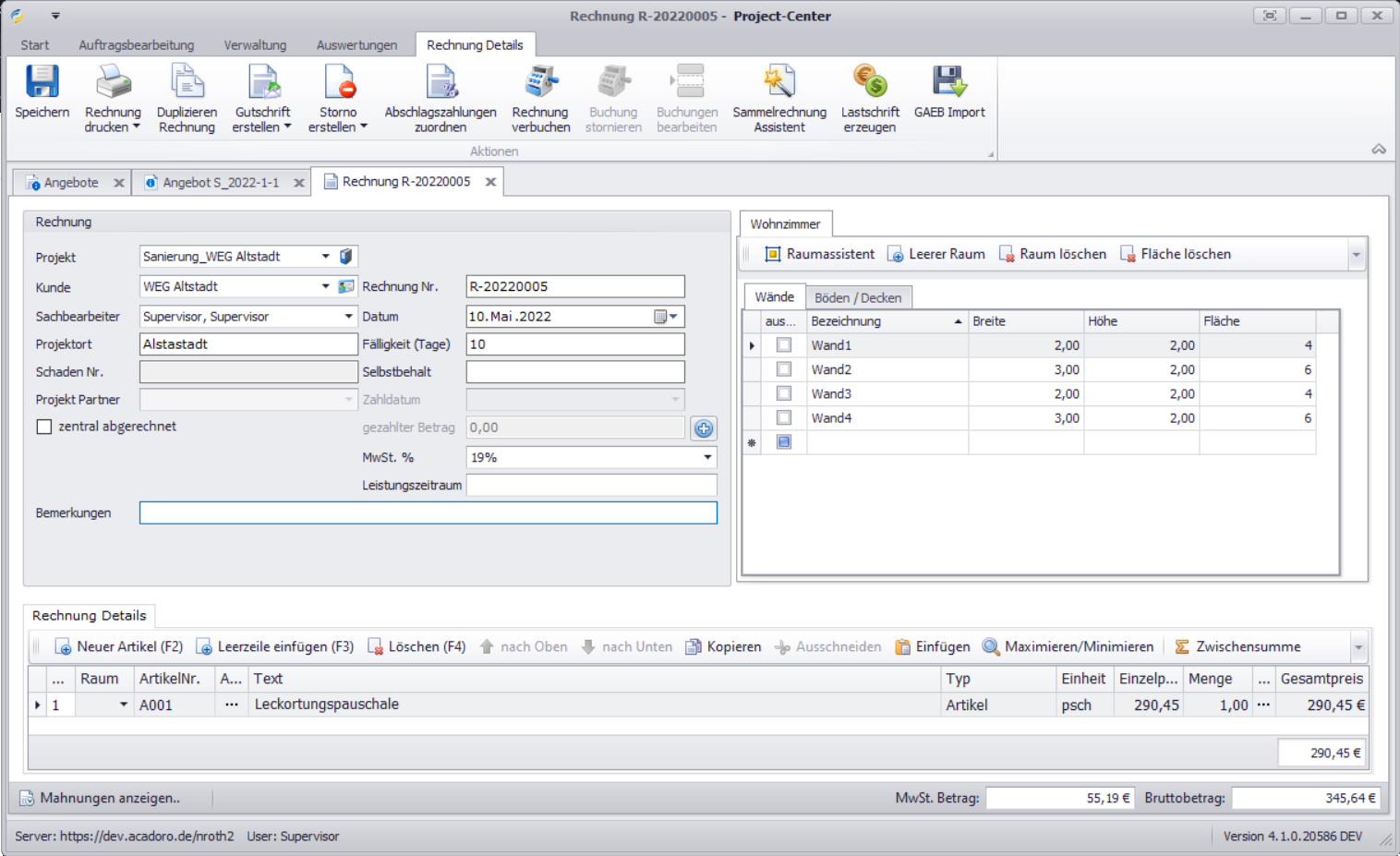Click the blue plus button beside gezahlter Betrag

click(704, 428)
